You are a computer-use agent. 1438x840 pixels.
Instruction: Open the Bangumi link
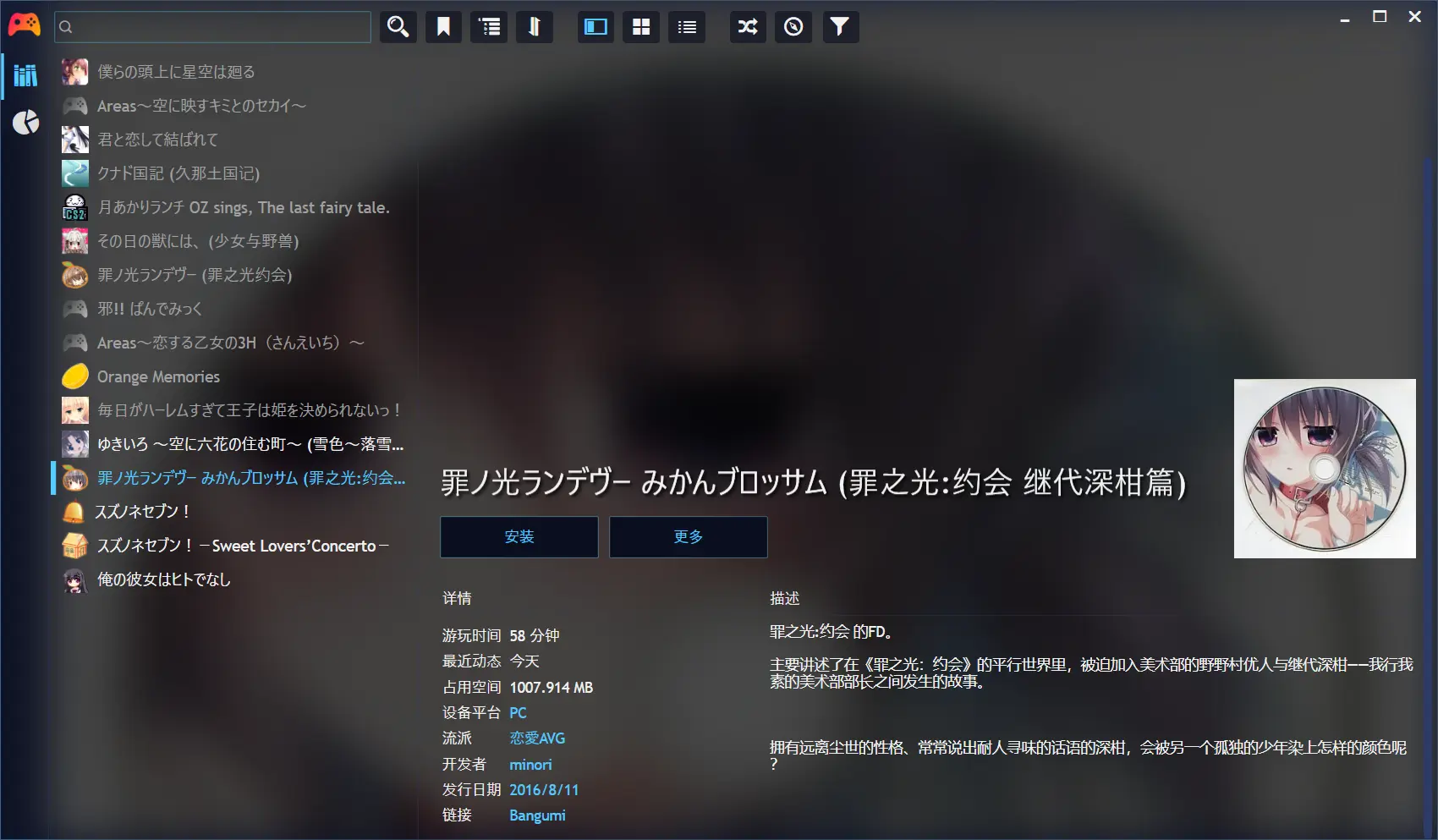coord(537,815)
